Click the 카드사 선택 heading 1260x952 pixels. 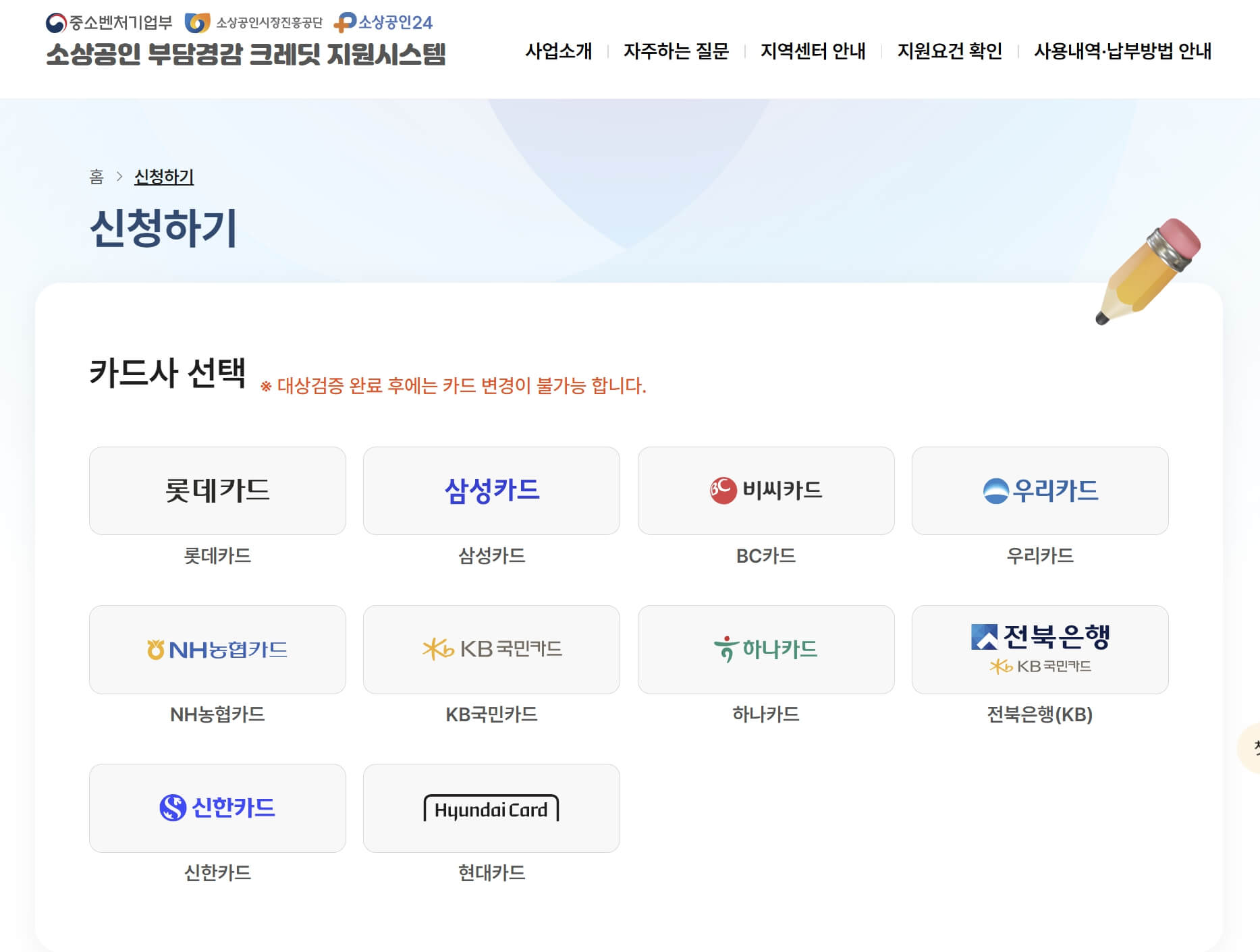167,372
